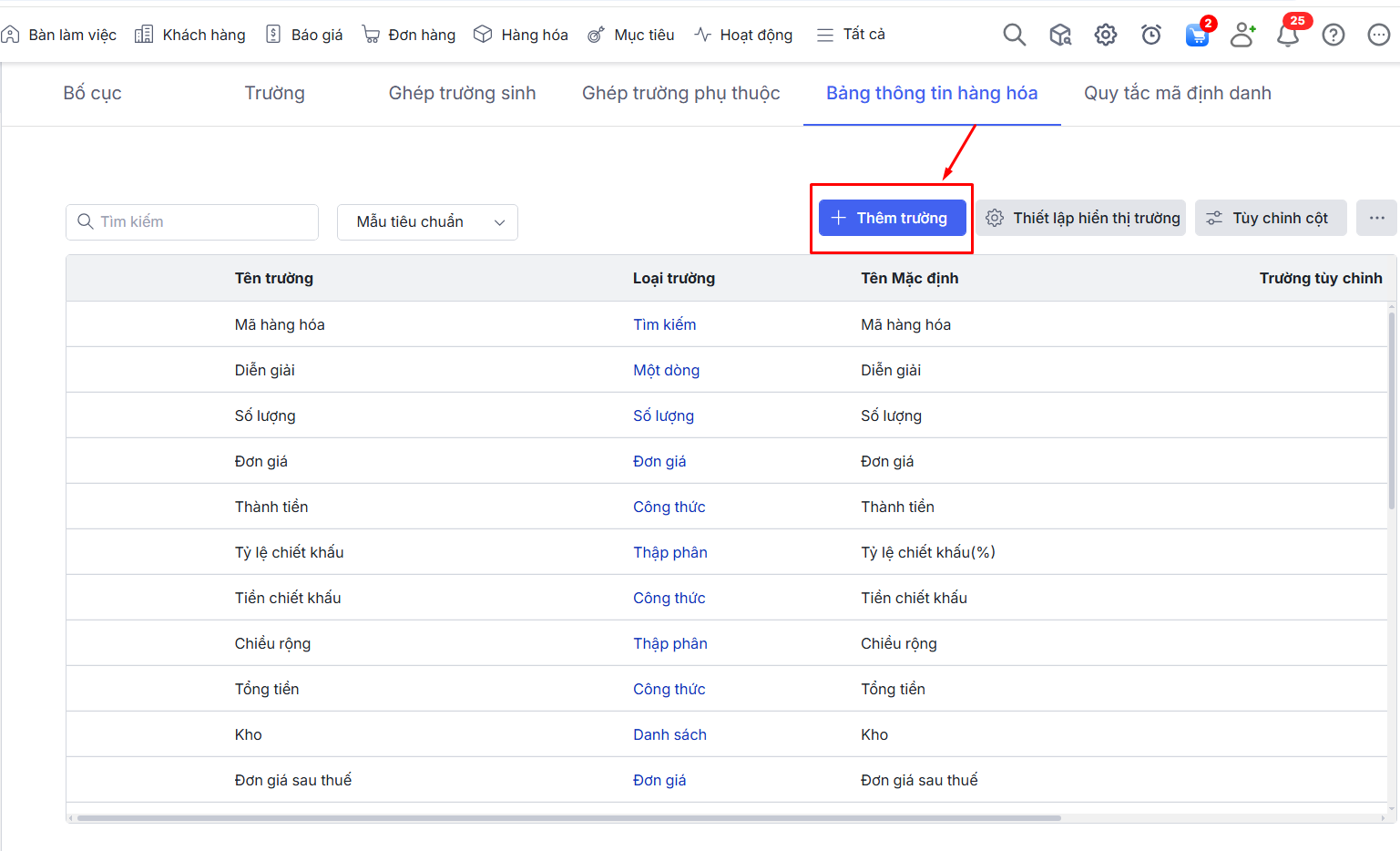
Task: Open the three-dot more options button
Action: click(x=1376, y=218)
